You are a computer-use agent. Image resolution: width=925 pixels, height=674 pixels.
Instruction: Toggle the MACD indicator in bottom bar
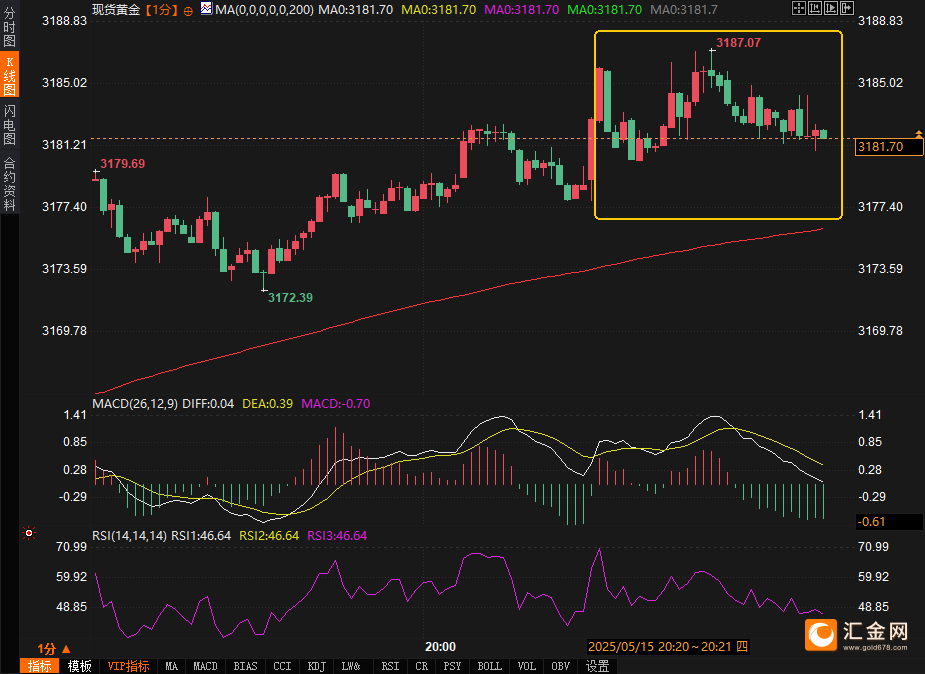(205, 666)
